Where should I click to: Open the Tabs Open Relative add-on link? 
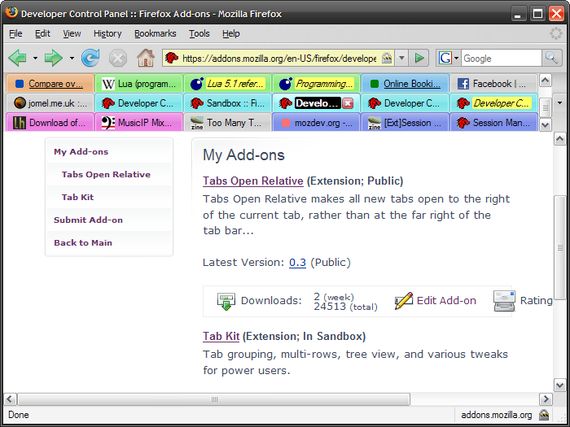[253, 181]
